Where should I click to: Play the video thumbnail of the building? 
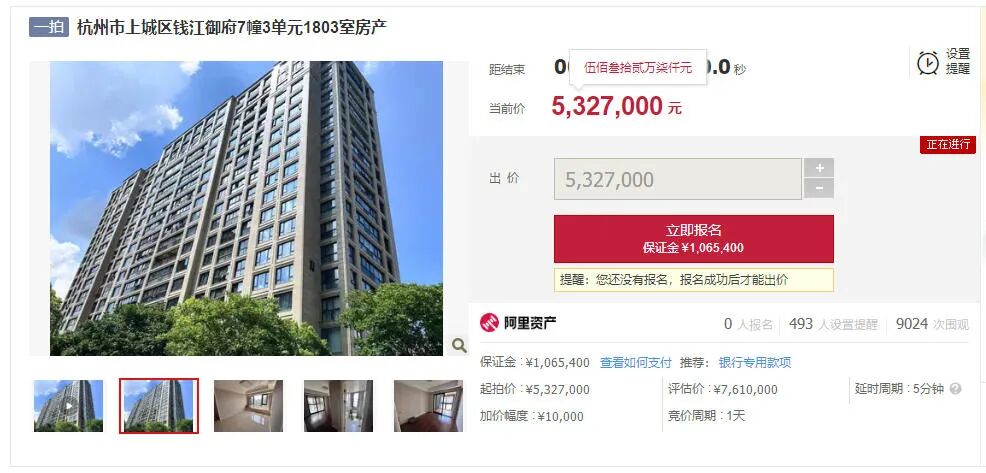pyautogui.click(x=69, y=406)
